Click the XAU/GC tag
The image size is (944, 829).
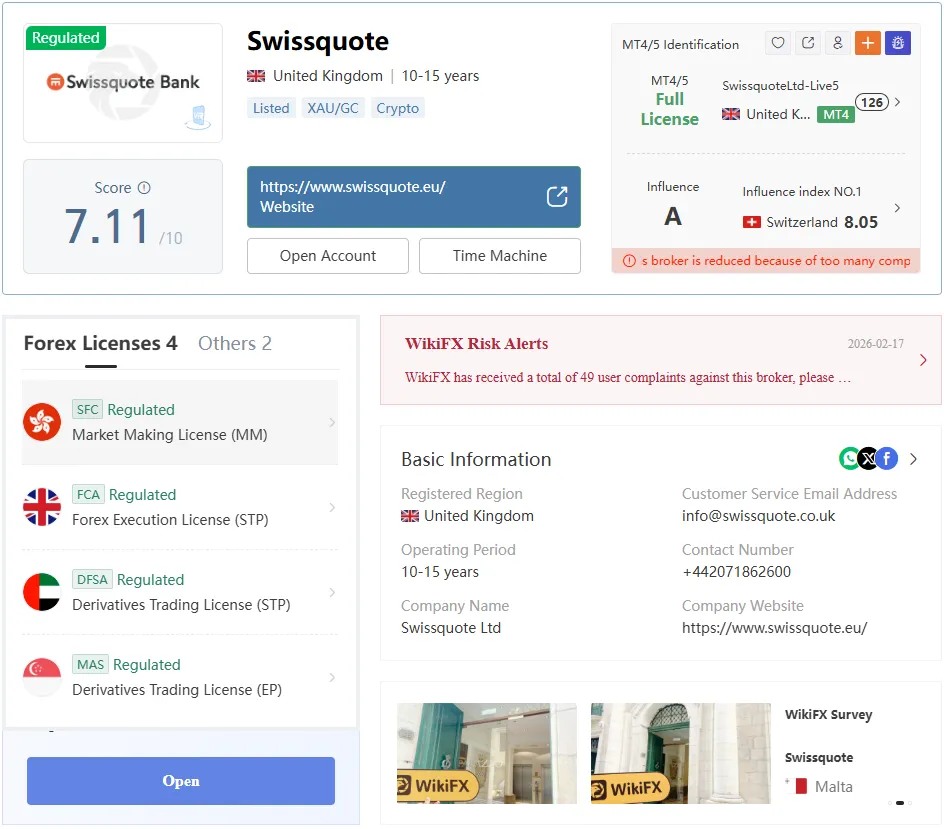point(333,108)
